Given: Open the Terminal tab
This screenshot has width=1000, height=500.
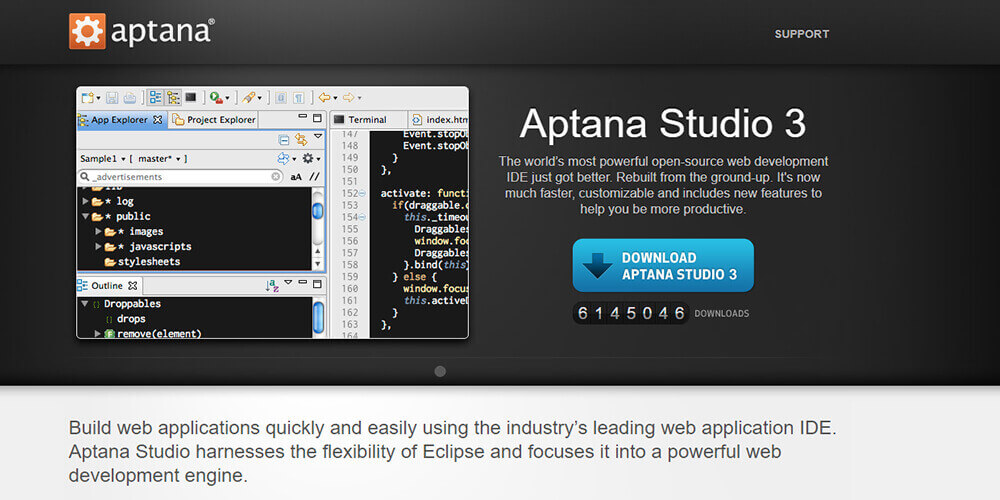Looking at the screenshot, I should [x=360, y=120].
